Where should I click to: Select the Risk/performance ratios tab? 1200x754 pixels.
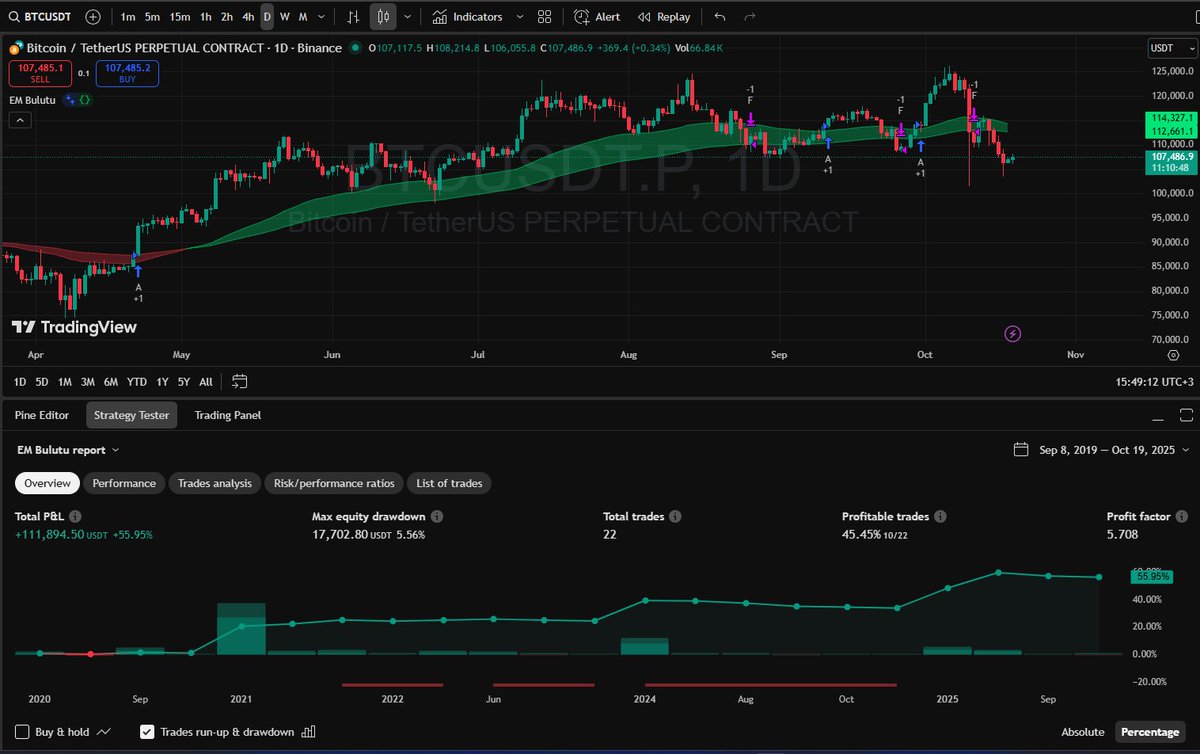tap(334, 483)
